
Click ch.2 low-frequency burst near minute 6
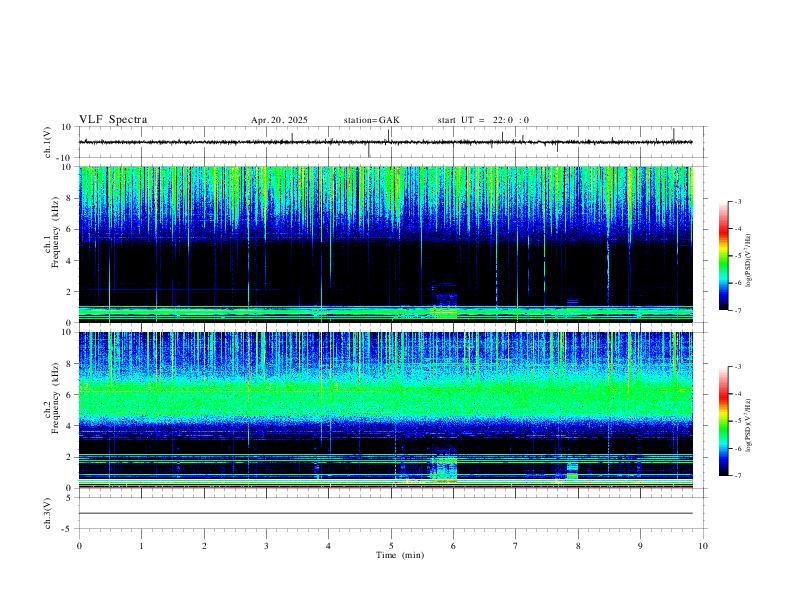443,468
